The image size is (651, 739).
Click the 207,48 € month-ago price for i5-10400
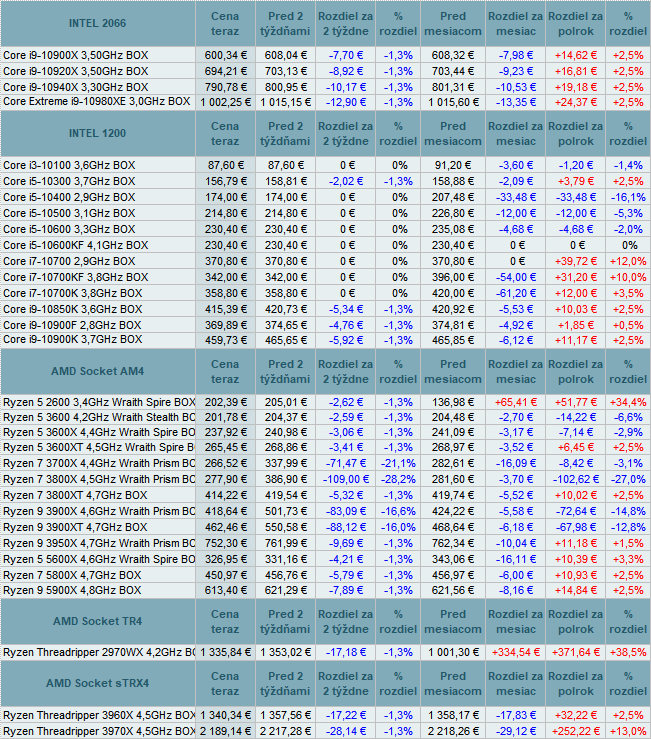[x=453, y=197]
